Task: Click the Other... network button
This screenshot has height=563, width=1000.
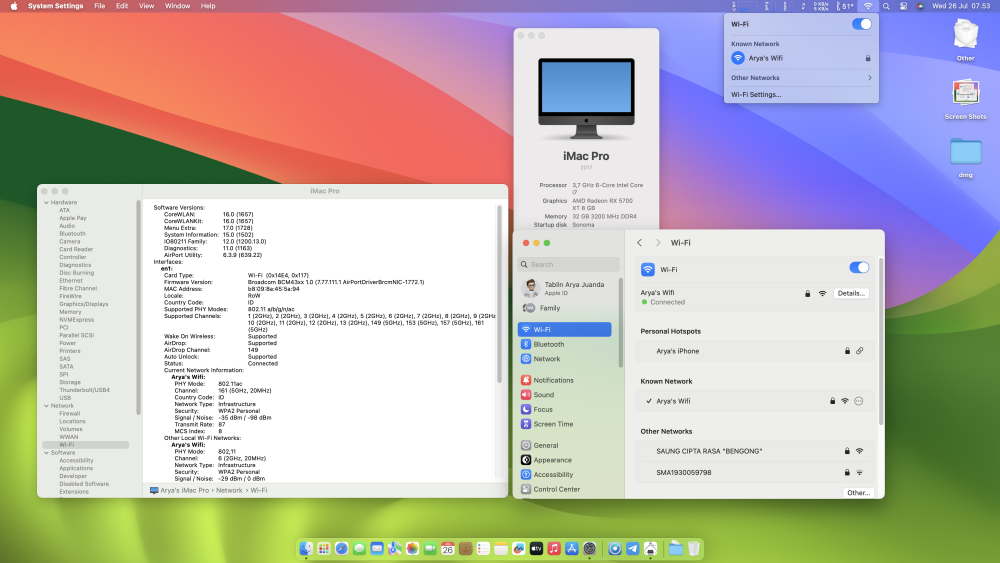Action: pyautogui.click(x=858, y=492)
